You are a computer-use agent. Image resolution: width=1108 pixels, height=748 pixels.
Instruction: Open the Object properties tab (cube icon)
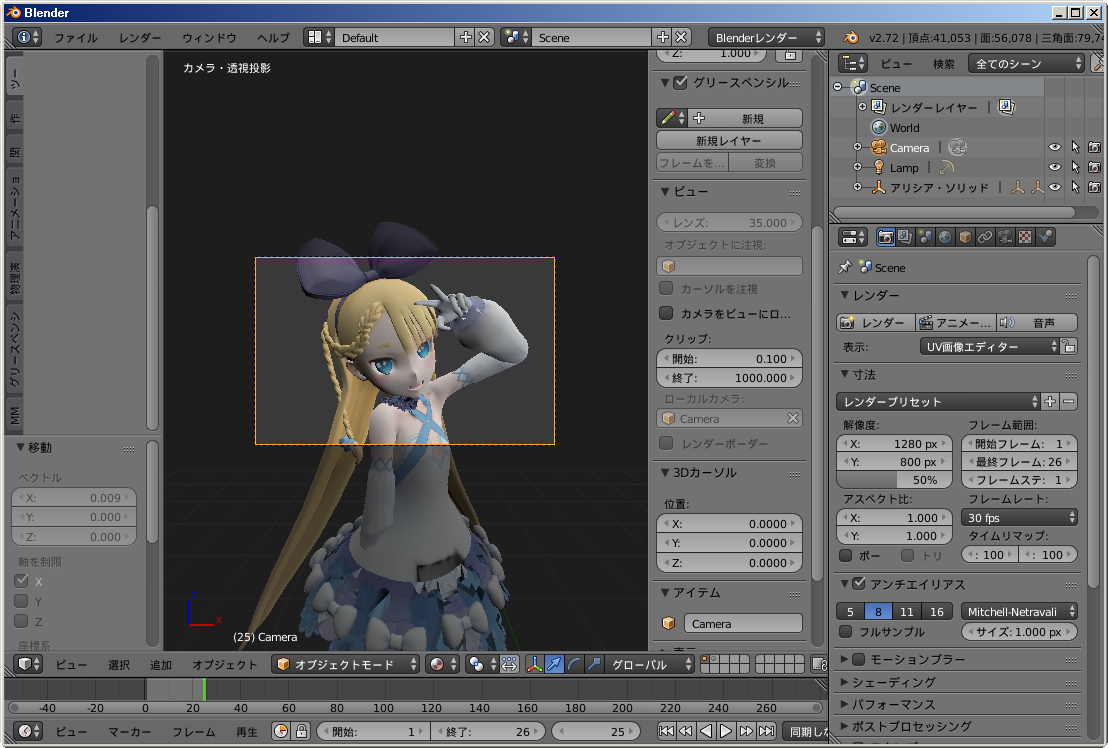click(965, 237)
